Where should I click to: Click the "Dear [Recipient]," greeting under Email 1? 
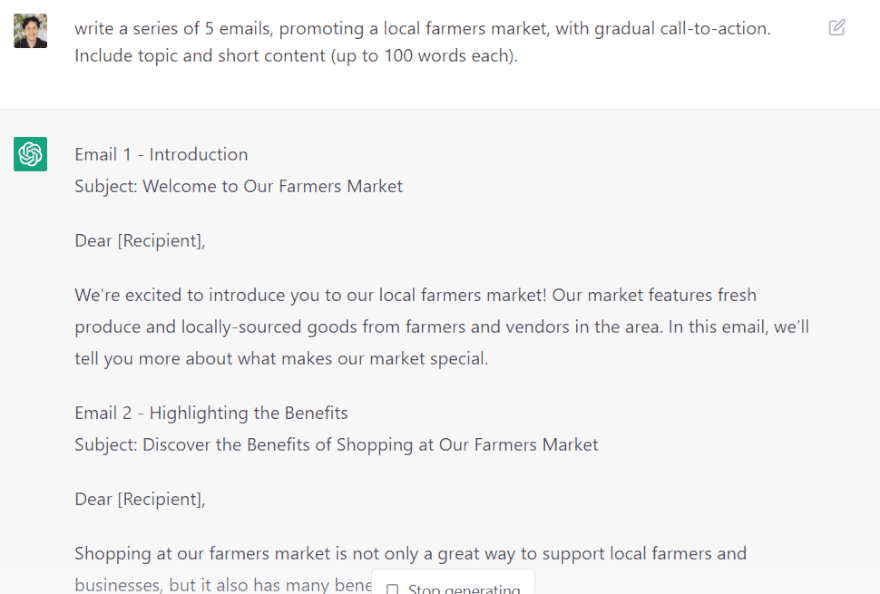point(140,240)
